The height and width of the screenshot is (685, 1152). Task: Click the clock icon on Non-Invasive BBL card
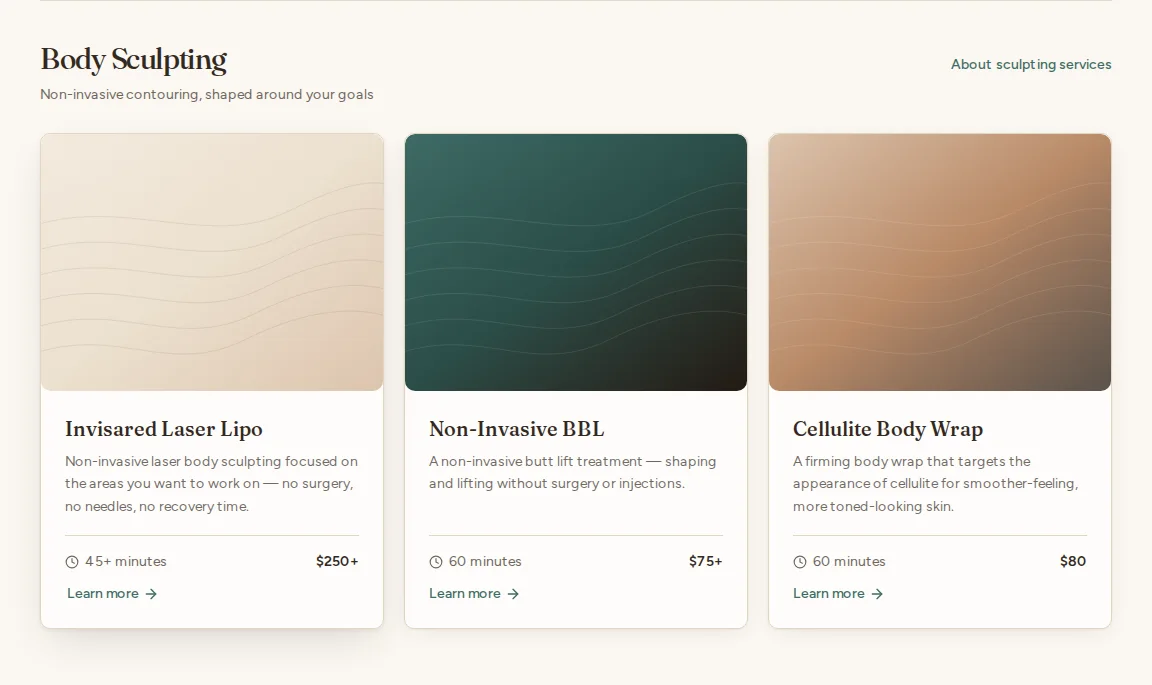click(436, 562)
